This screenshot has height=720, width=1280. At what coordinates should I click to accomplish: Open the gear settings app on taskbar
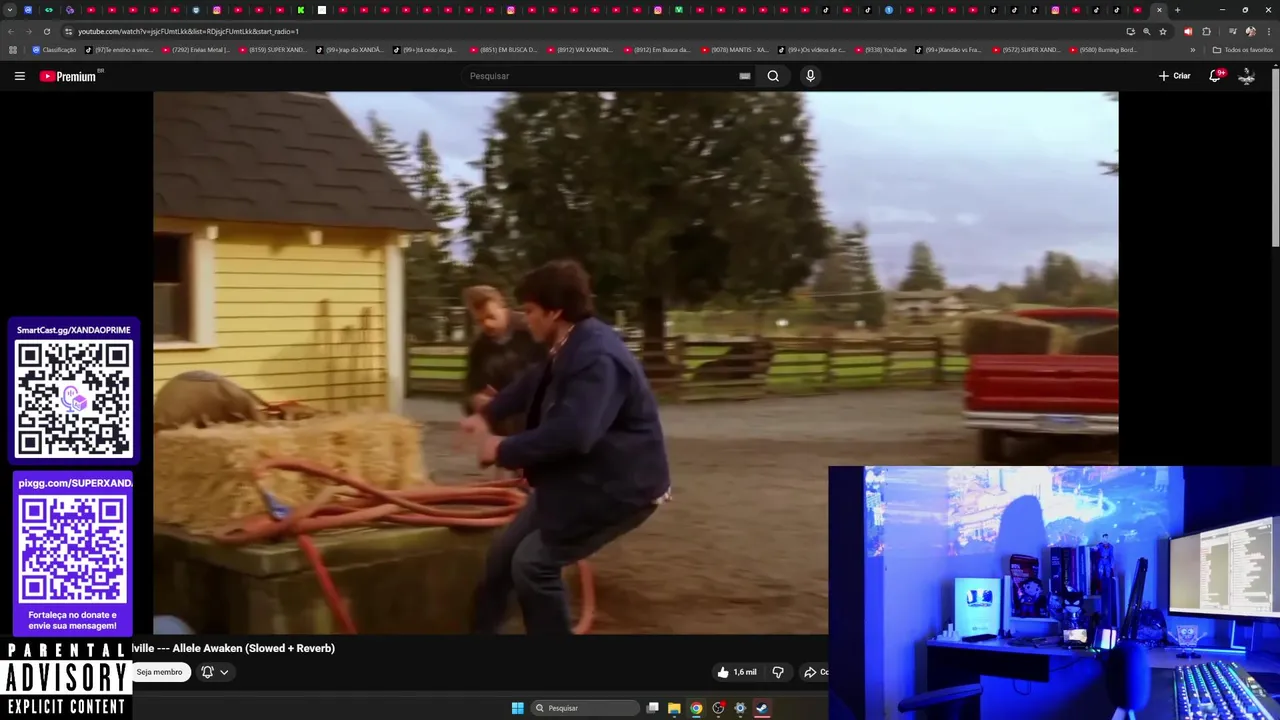click(740, 708)
